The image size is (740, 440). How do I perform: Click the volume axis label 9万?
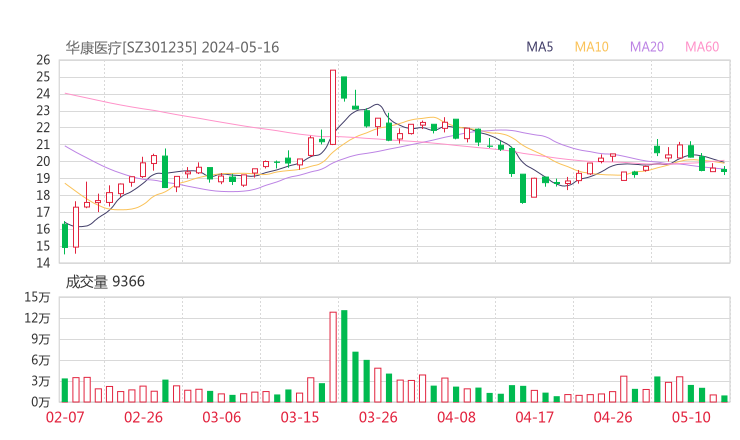pyautogui.click(x=41, y=339)
